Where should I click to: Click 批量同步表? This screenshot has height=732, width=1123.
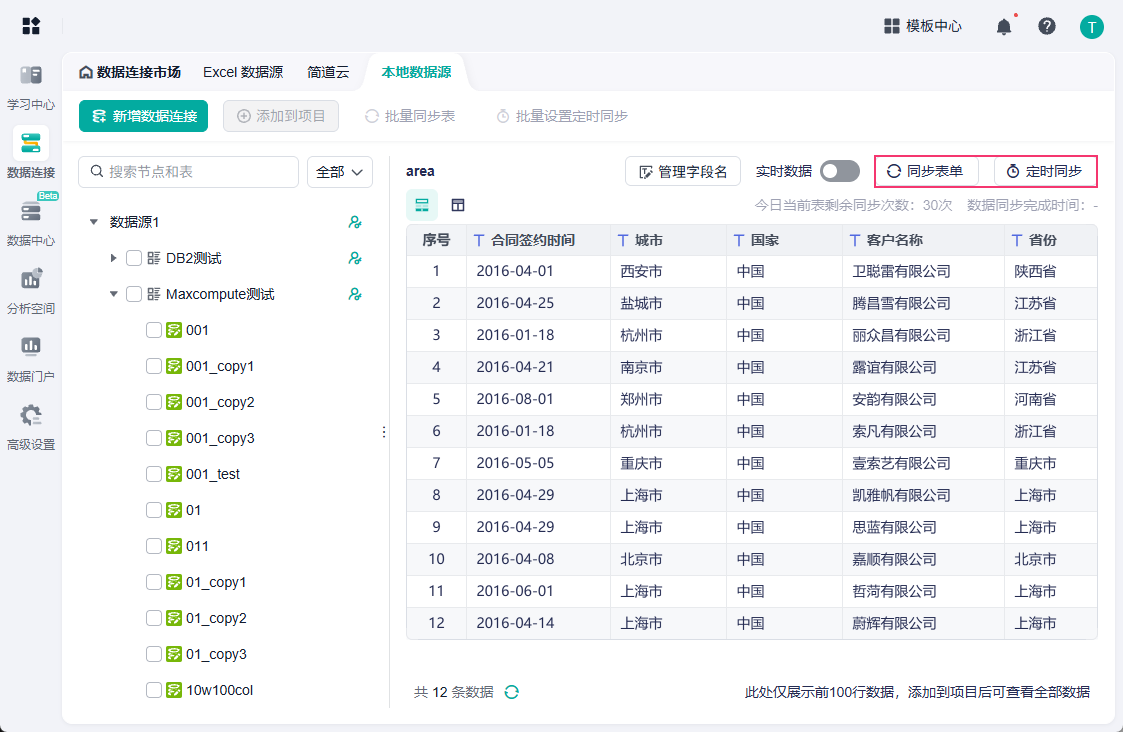pos(410,116)
